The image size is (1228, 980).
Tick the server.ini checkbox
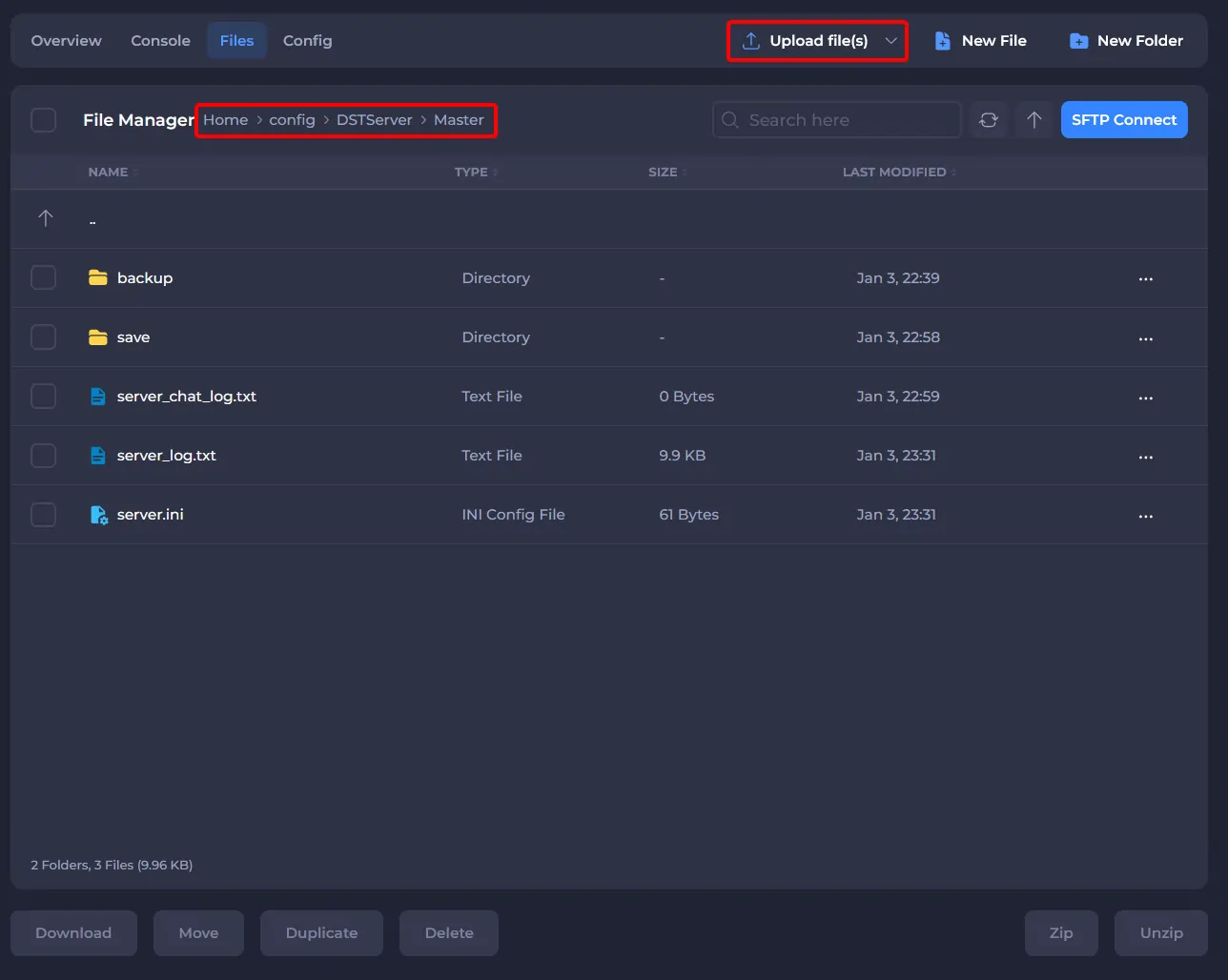(44, 514)
